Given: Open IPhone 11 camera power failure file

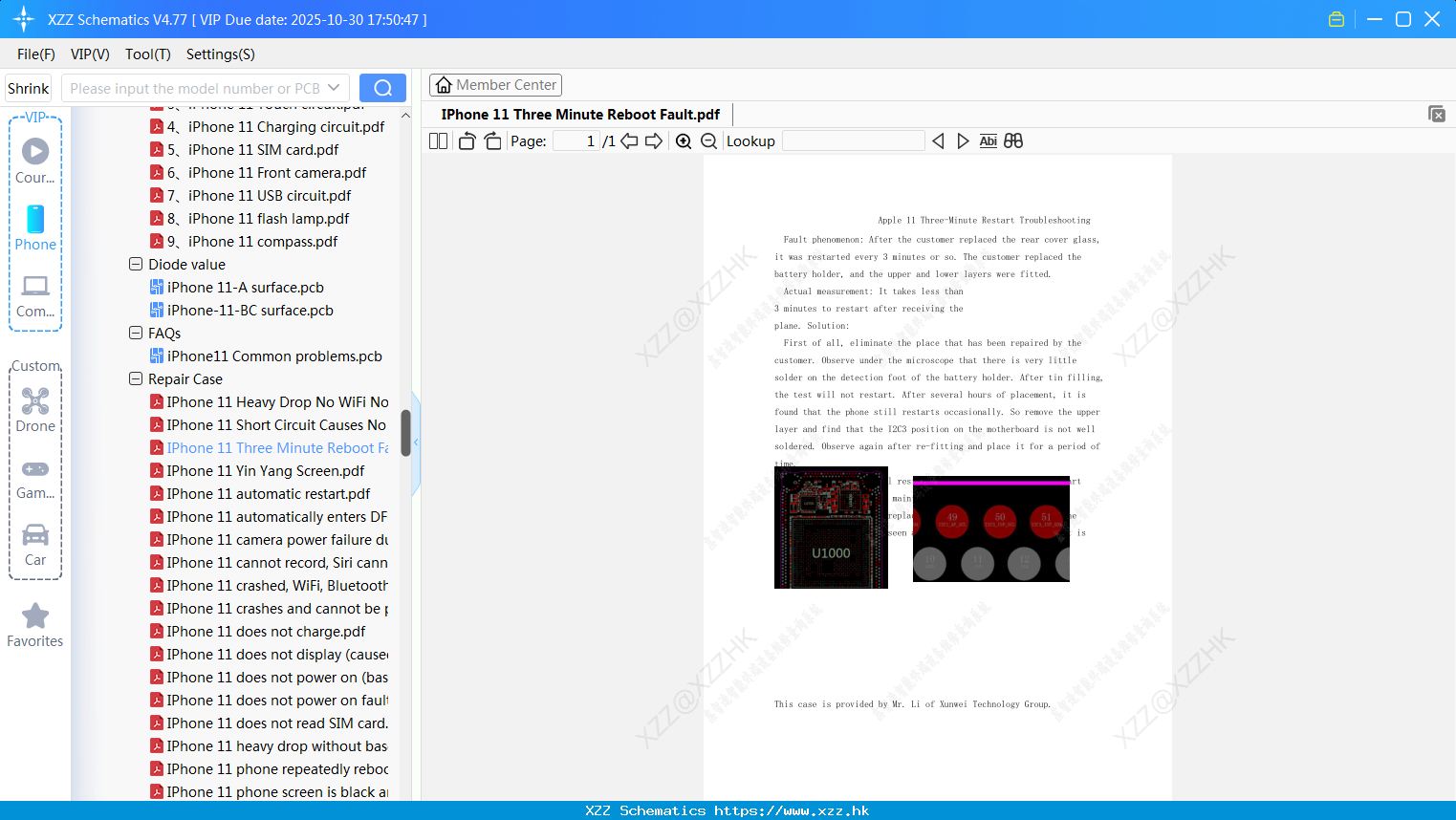Looking at the screenshot, I should click(x=270, y=539).
